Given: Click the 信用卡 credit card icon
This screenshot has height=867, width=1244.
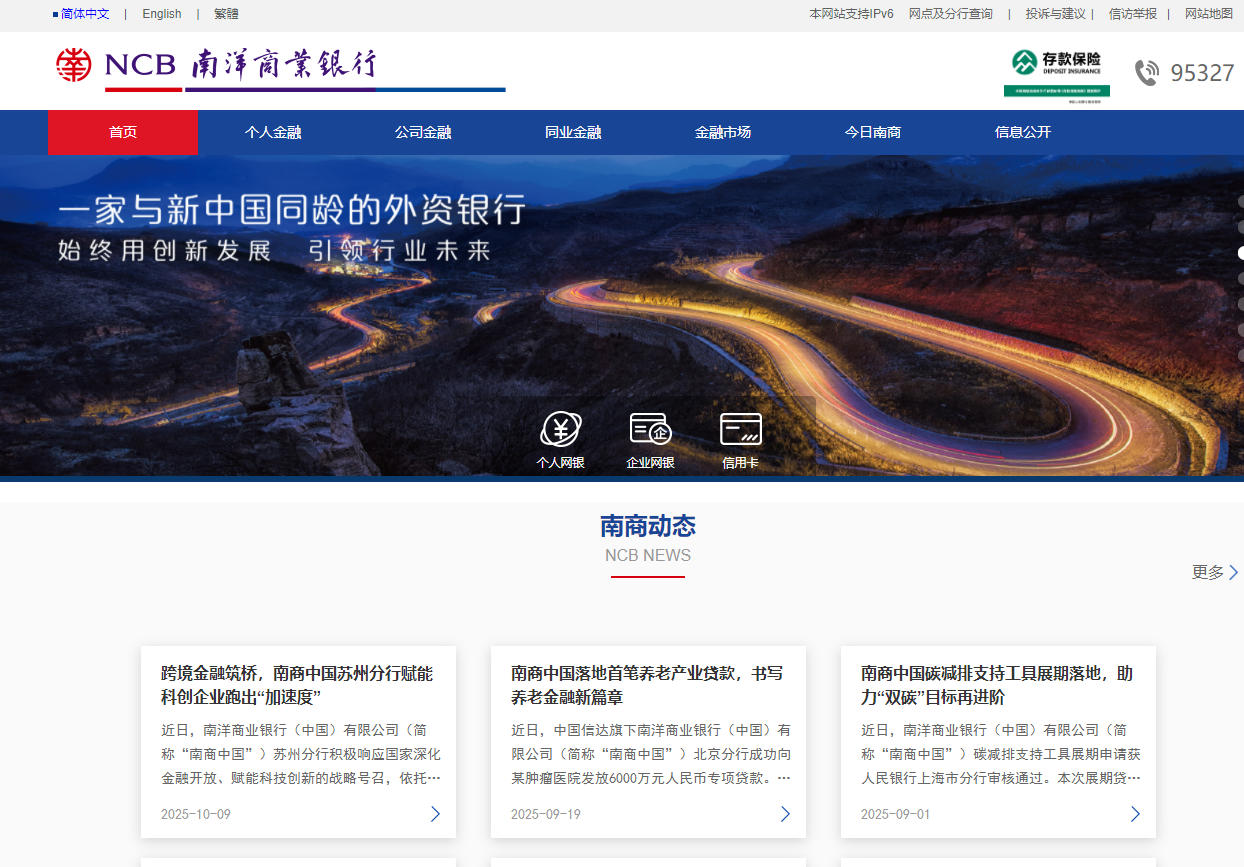Looking at the screenshot, I should pyautogui.click(x=740, y=430).
